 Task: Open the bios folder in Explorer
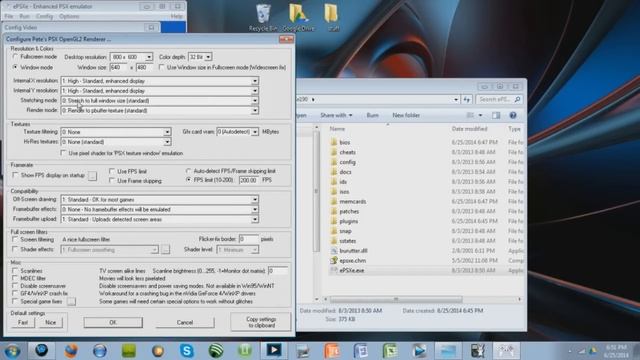(x=345, y=142)
